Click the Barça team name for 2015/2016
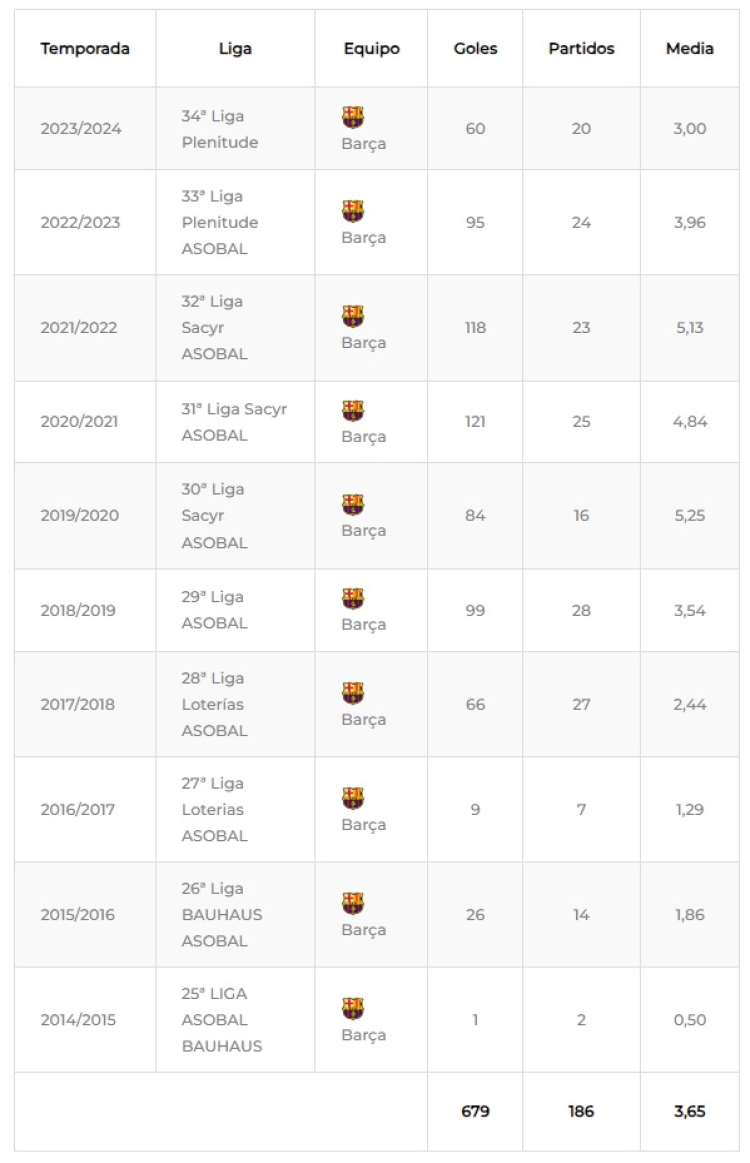The width and height of the screenshot is (750, 1163). 364,930
